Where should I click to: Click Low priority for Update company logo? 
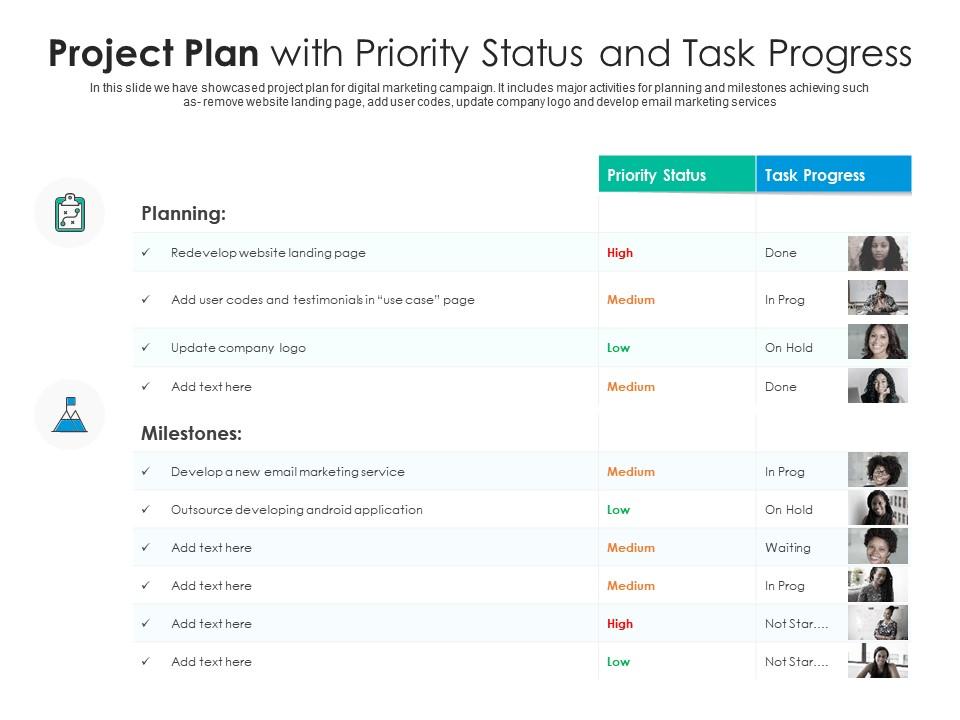click(x=618, y=348)
